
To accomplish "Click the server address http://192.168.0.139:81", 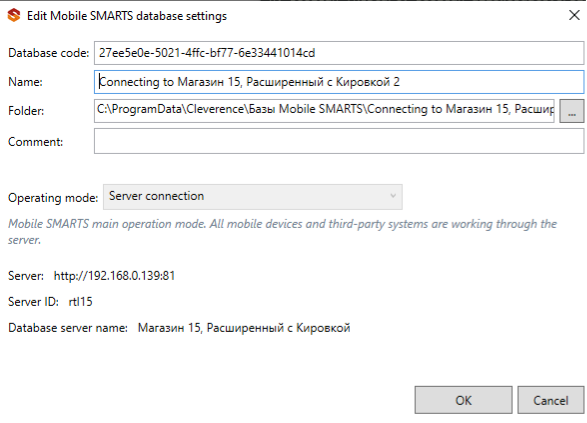I will pyautogui.click(x=114, y=276).
